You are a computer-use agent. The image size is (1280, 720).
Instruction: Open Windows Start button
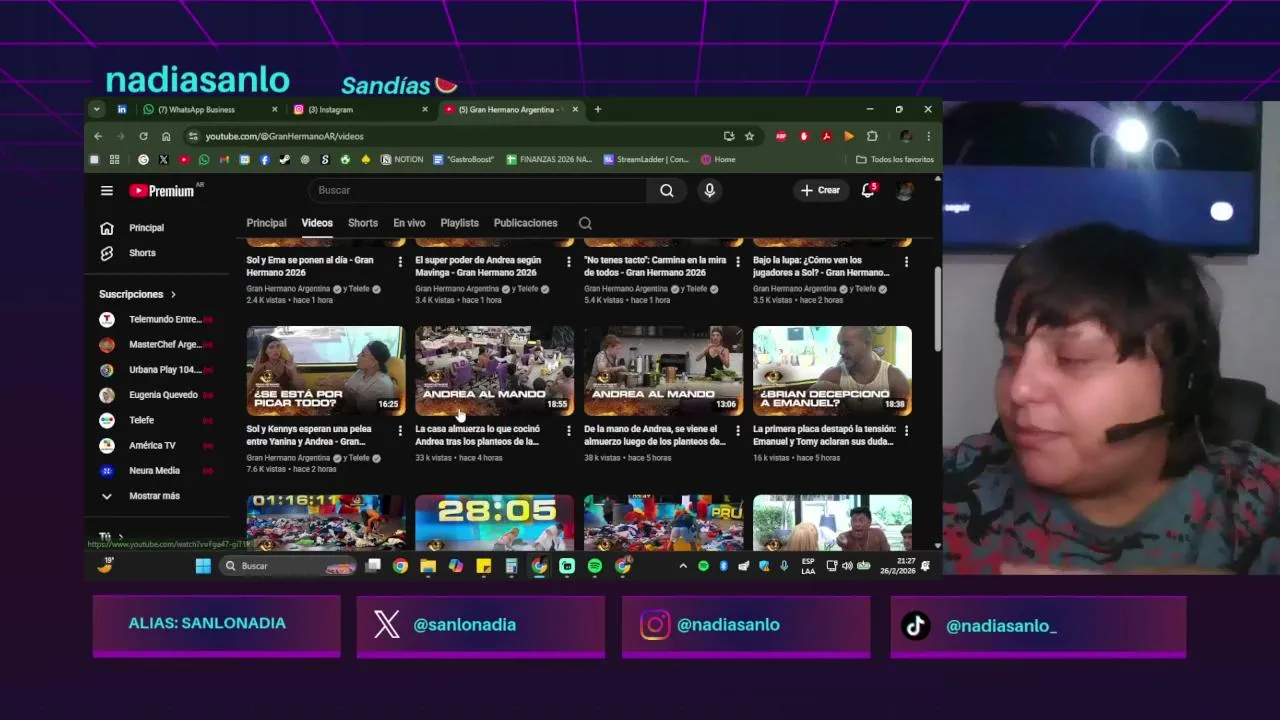(203, 566)
